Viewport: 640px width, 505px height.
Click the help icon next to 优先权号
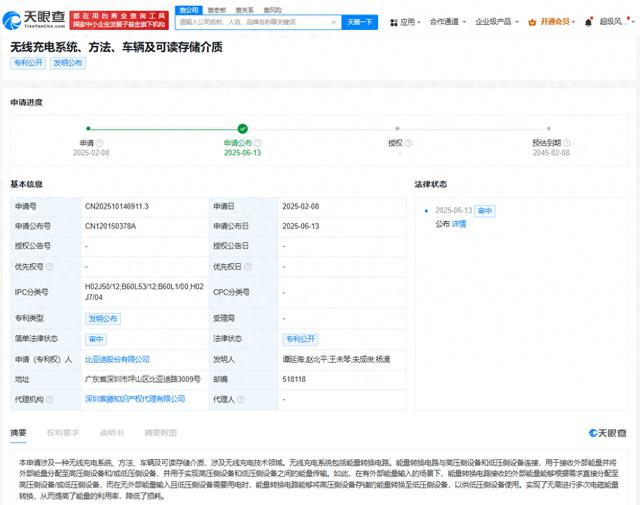click(50, 267)
